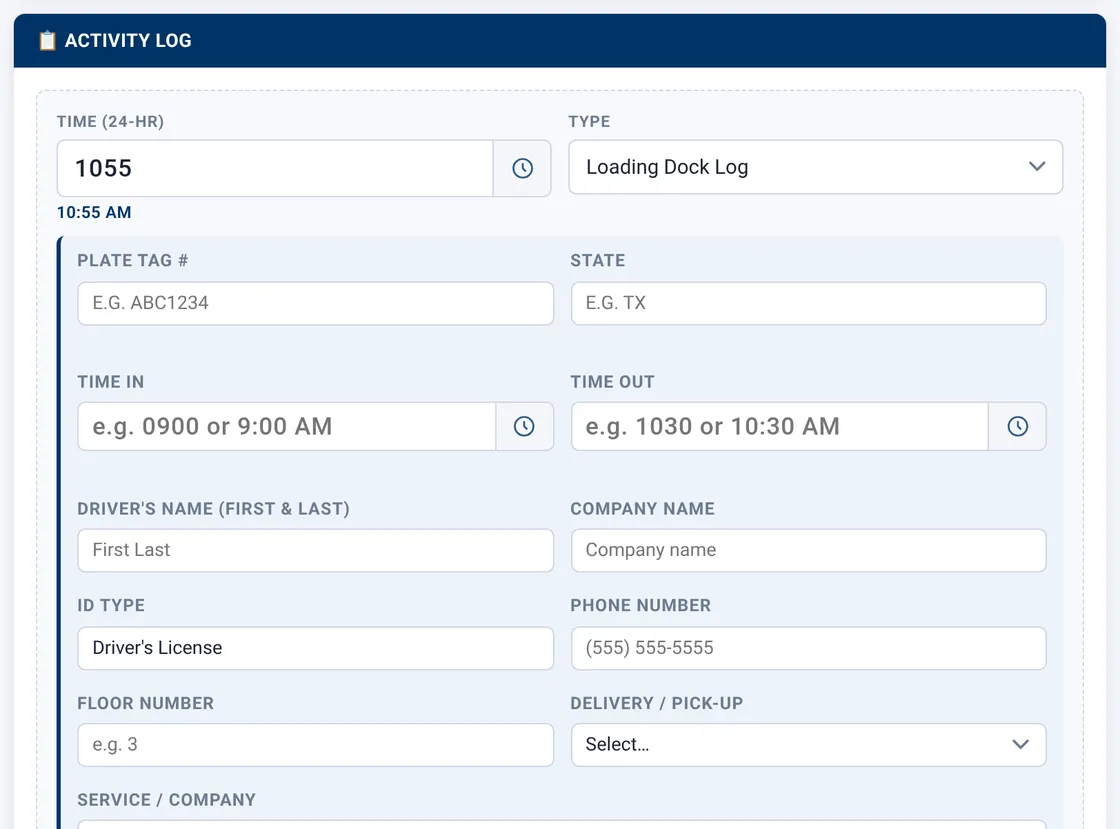Click into the Time In text field

(x=286, y=426)
